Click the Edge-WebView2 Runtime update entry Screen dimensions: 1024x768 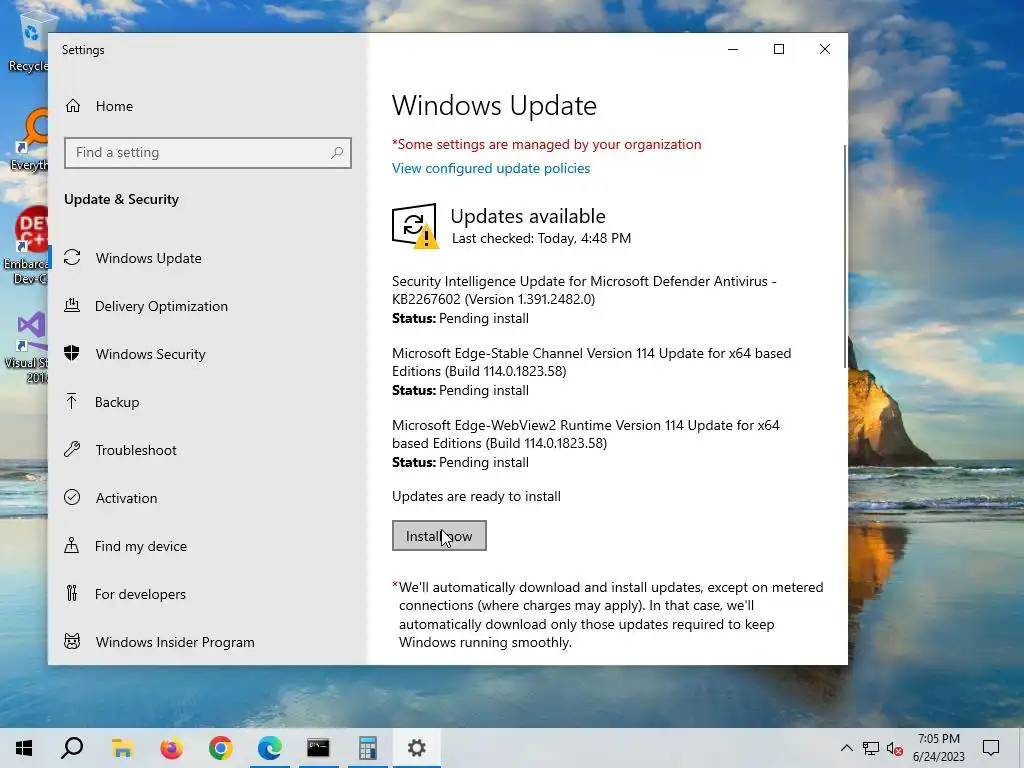click(x=586, y=443)
